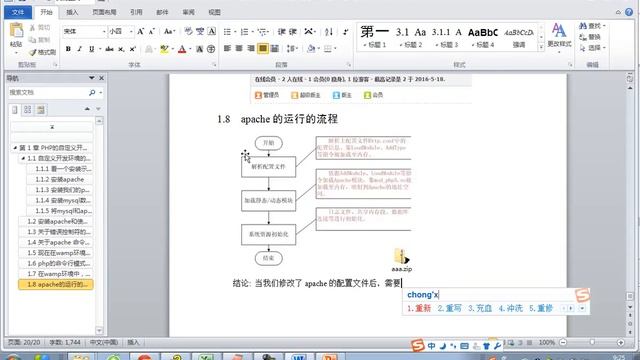The width and height of the screenshot is (640, 360).
Task: Toggle Underline formatting
Action: pos(91,49)
